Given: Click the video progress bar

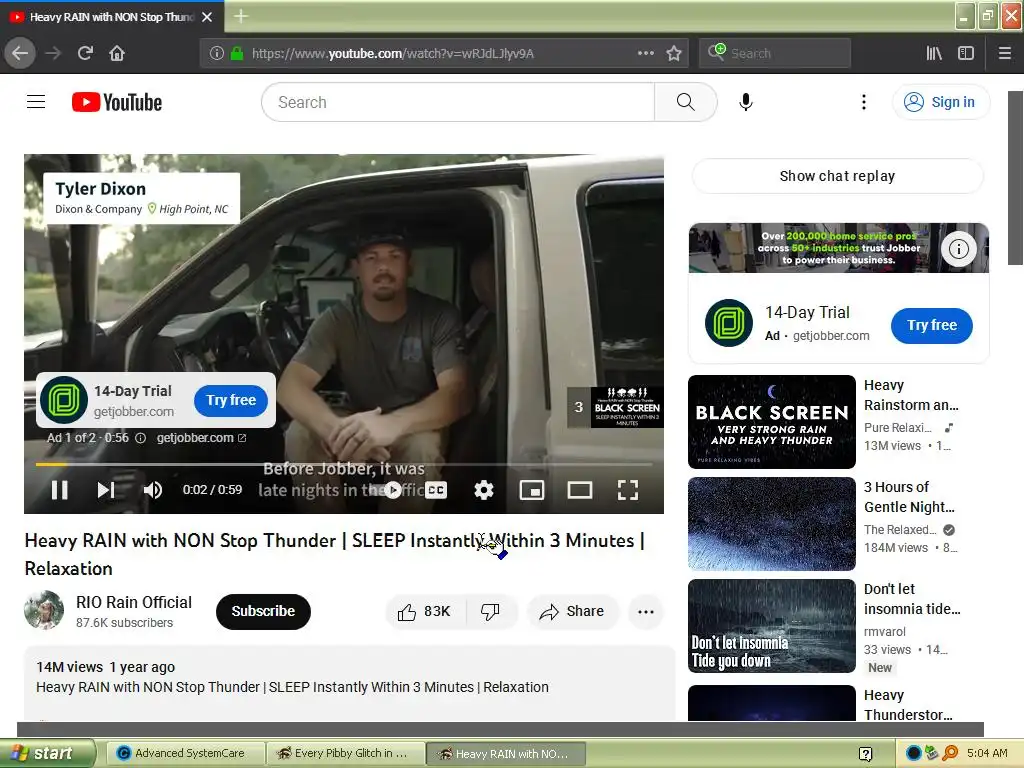Looking at the screenshot, I should click(x=344, y=464).
